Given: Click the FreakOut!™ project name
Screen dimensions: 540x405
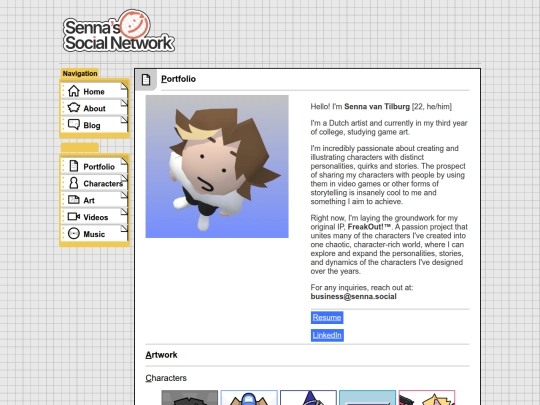Looking at the screenshot, I should pyautogui.click(x=370, y=227).
